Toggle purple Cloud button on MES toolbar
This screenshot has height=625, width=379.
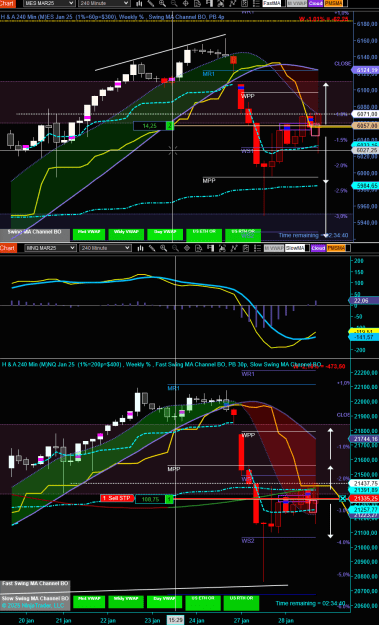click(315, 3)
